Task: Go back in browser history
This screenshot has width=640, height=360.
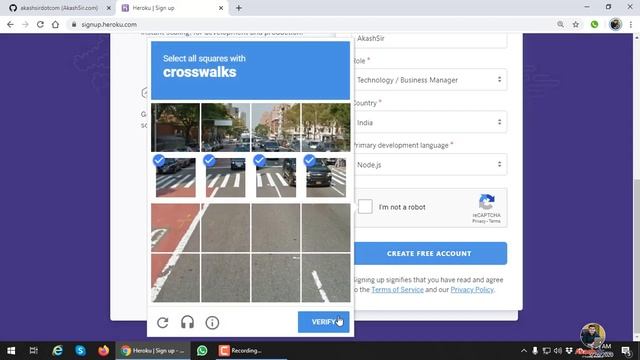Action: pyautogui.click(x=10, y=24)
